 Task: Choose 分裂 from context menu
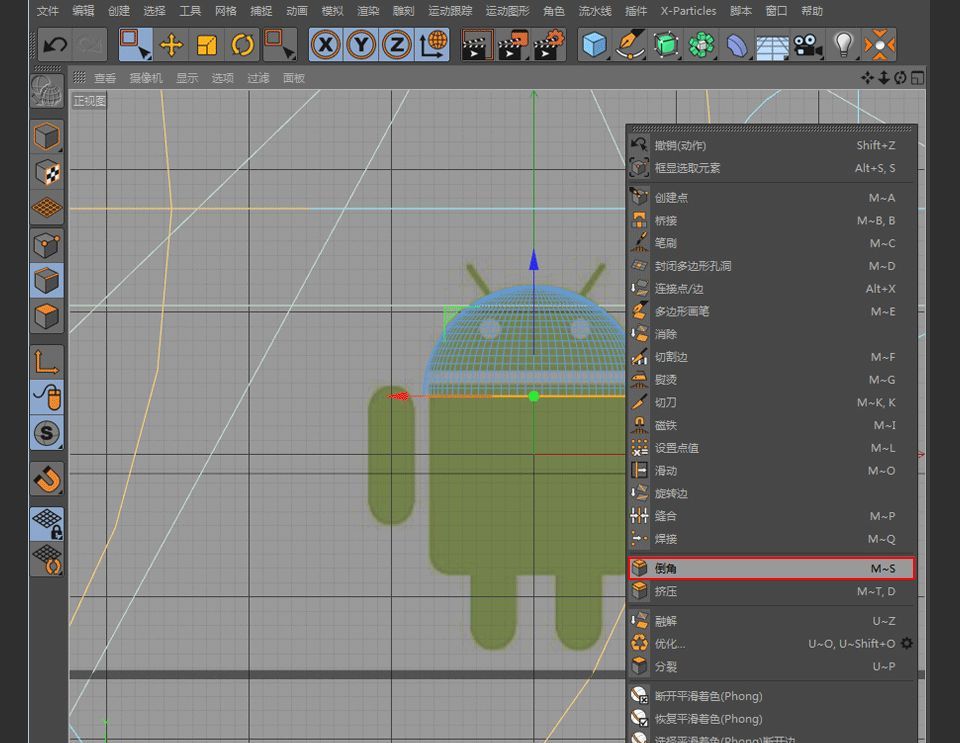[771, 666]
